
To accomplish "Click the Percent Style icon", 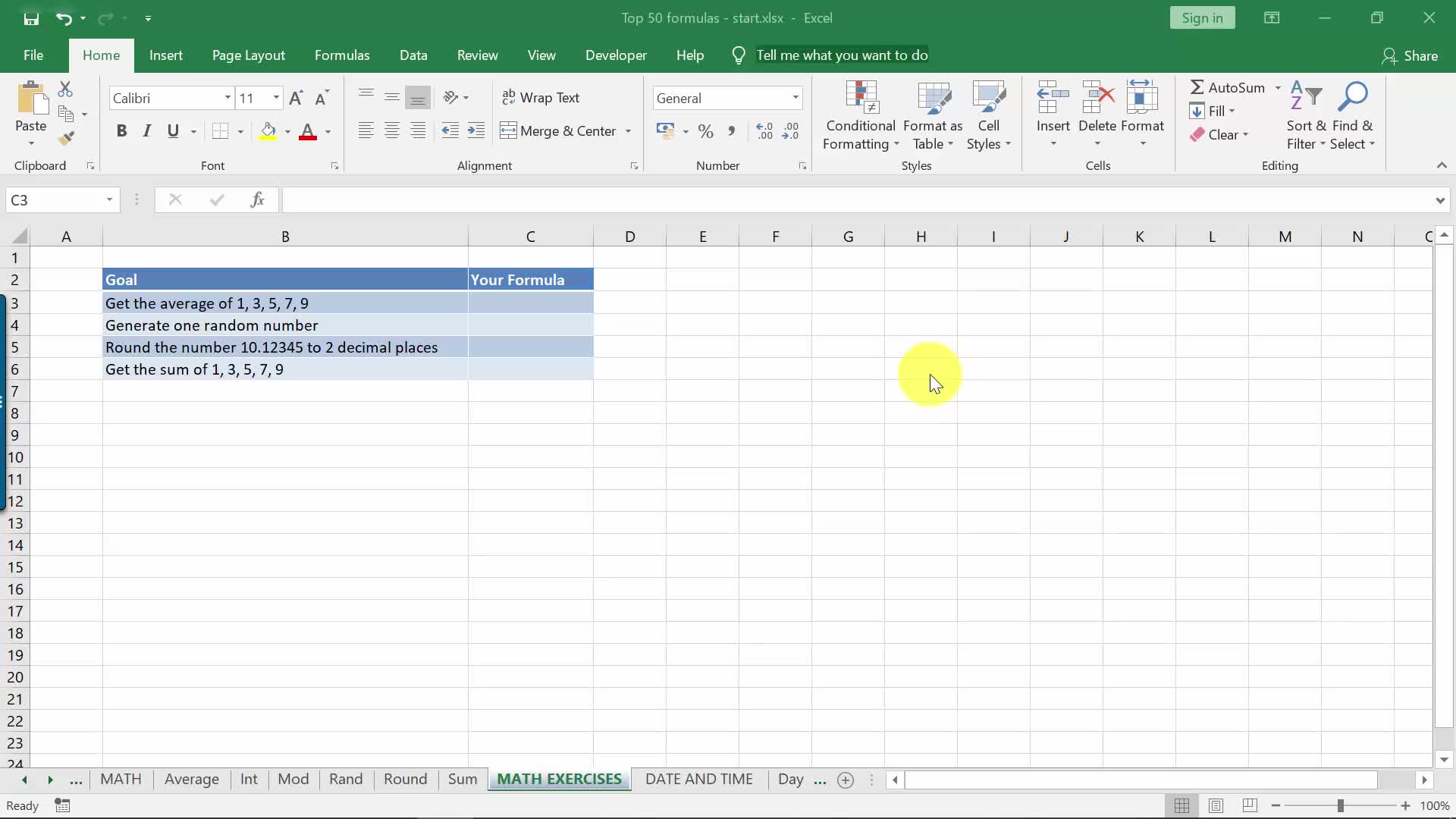I will (x=705, y=131).
